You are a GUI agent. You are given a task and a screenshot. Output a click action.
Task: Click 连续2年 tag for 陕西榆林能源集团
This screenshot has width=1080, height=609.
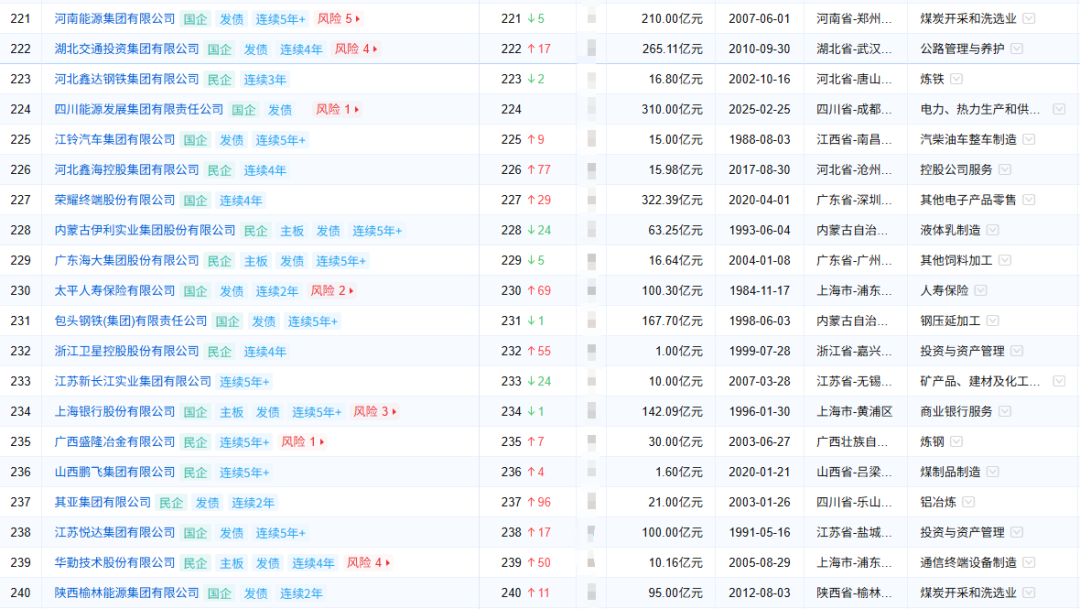click(301, 593)
